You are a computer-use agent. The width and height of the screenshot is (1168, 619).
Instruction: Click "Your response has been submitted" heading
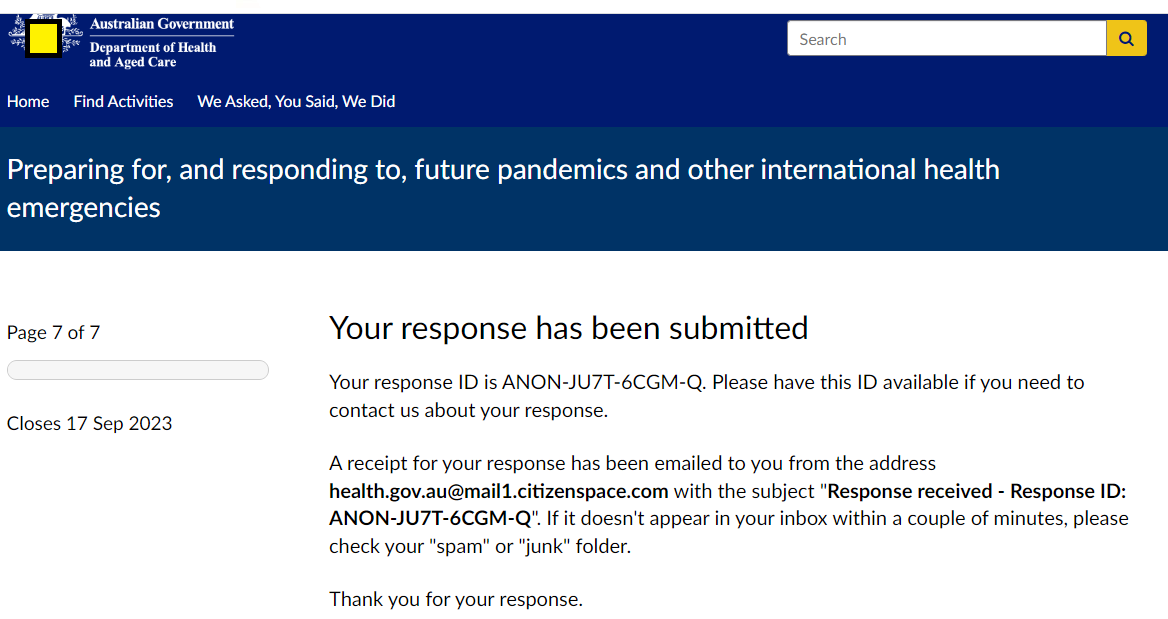[x=568, y=328]
